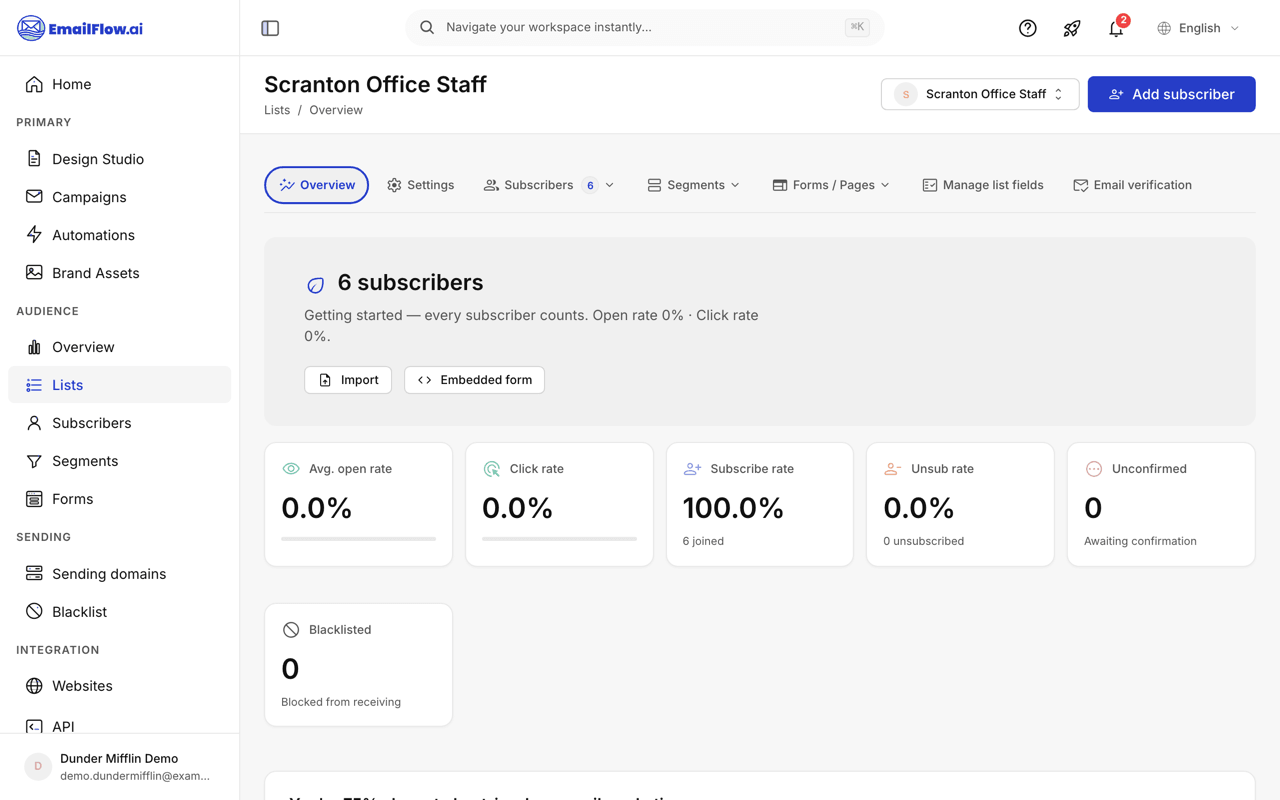Click the Subscribe rate person-plus icon
The width and height of the screenshot is (1280, 800).
(x=692, y=469)
